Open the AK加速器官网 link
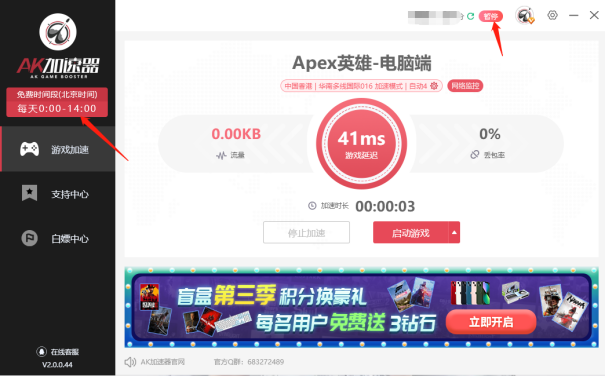Viewport: 605px width, 376px height. [162, 362]
